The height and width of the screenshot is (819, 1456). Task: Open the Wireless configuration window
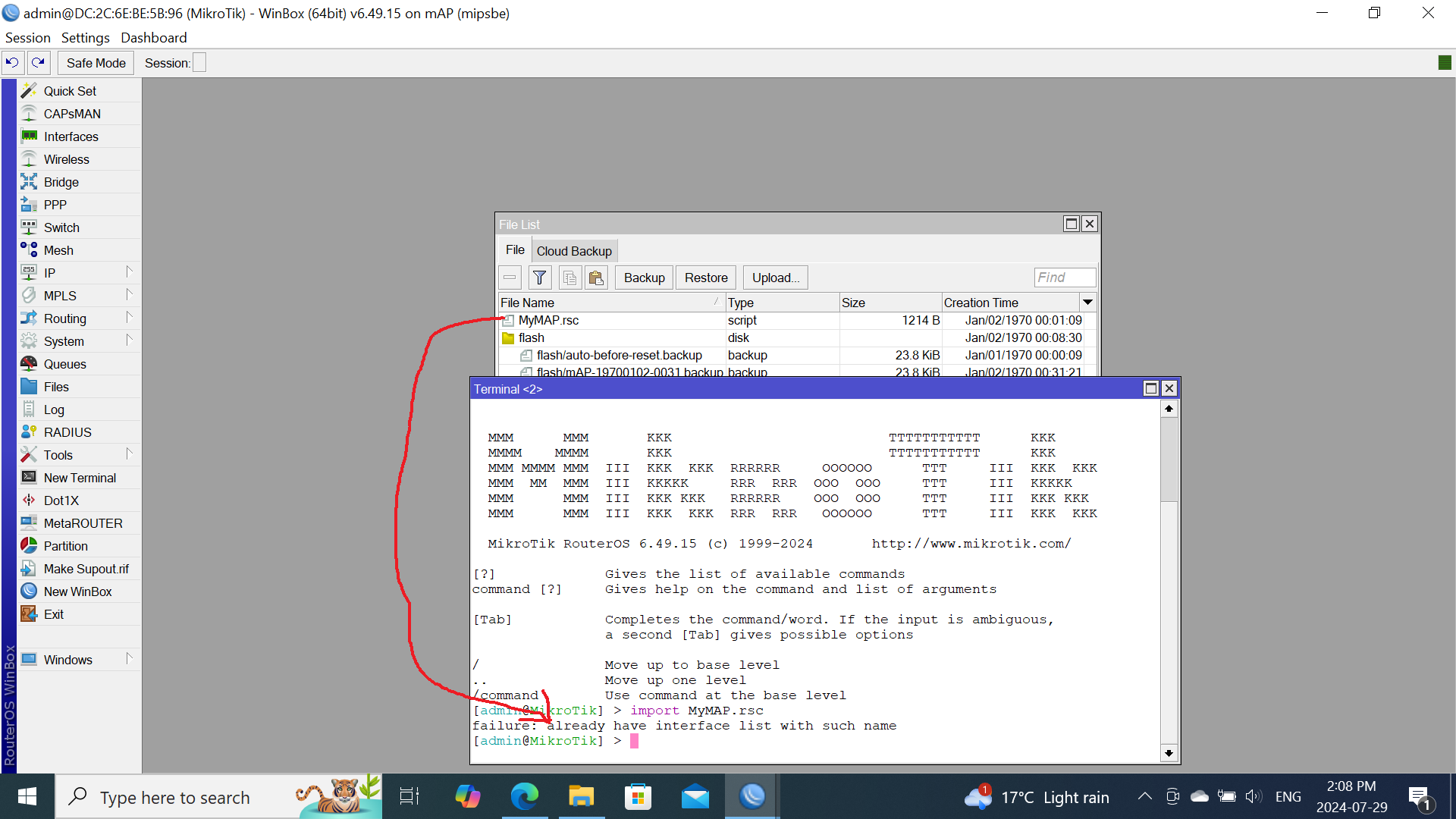click(x=66, y=159)
